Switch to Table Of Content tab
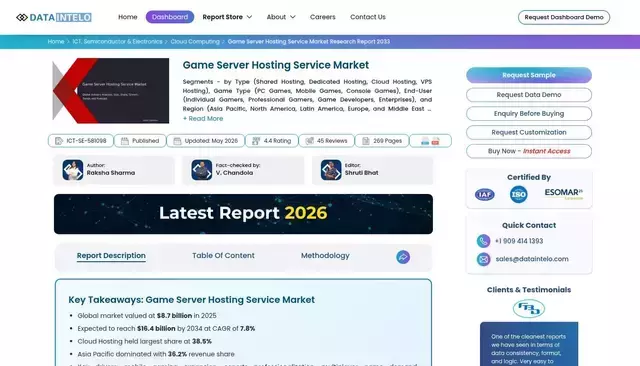640x366 pixels. (223, 256)
